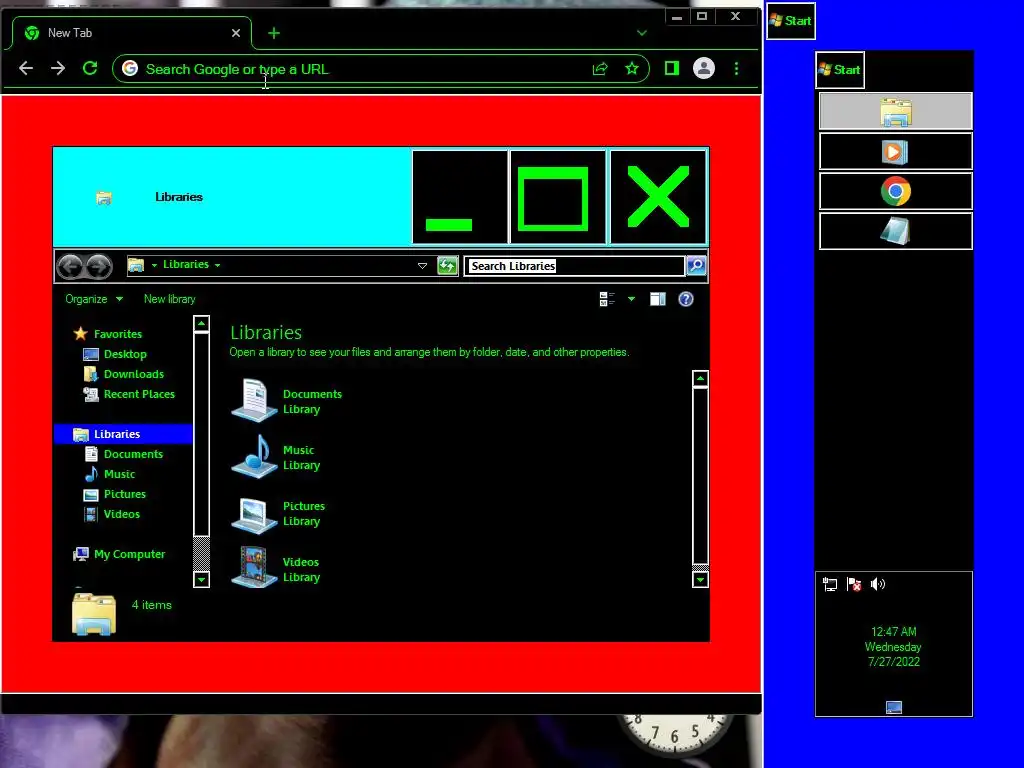The height and width of the screenshot is (768, 1024).
Task: Select the Music Library icon
Action: click(x=255, y=456)
